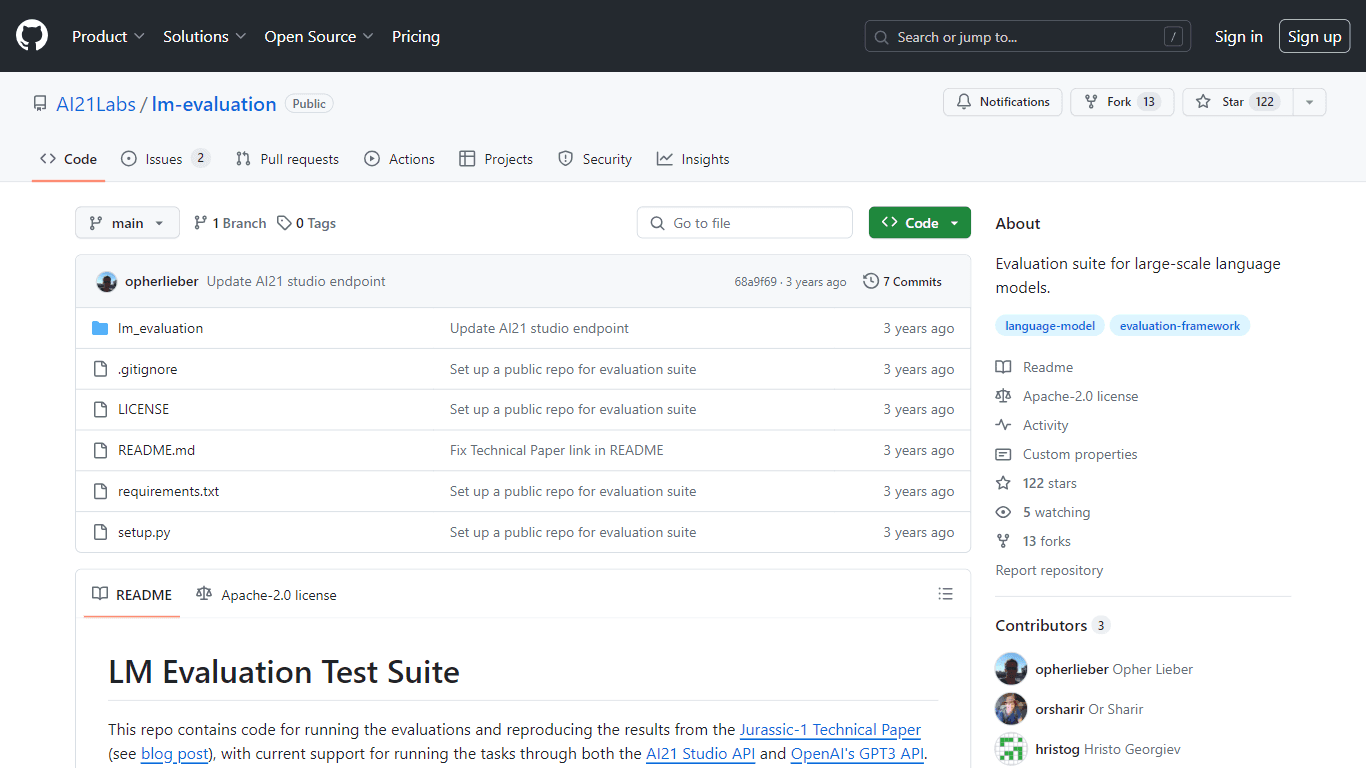Star the lm-evaluation repository

[x=1238, y=102]
